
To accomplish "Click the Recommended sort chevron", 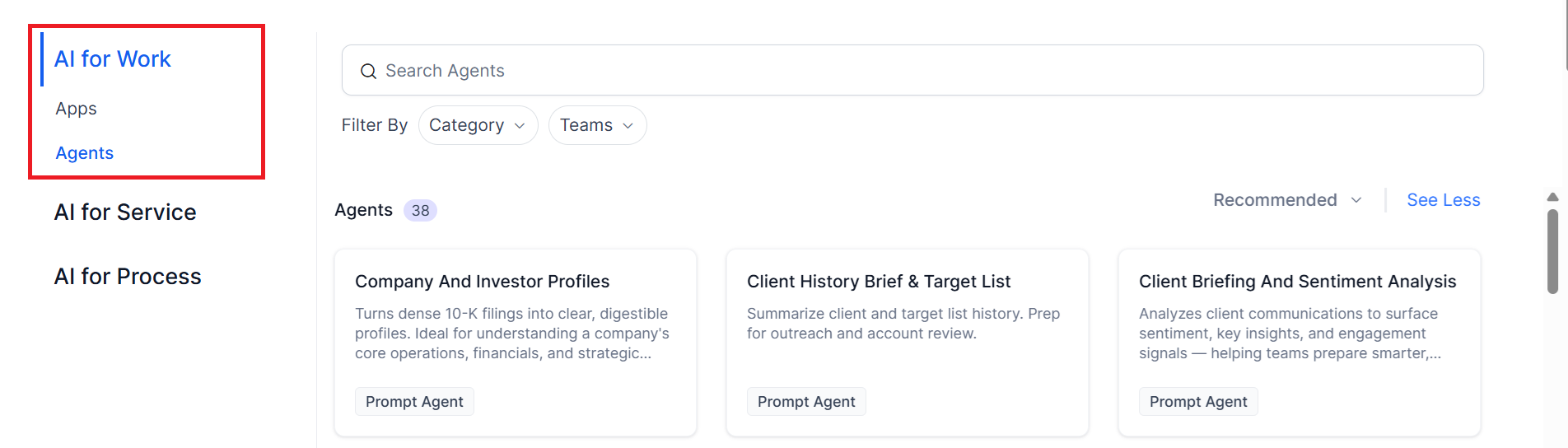I will pos(1356,200).
